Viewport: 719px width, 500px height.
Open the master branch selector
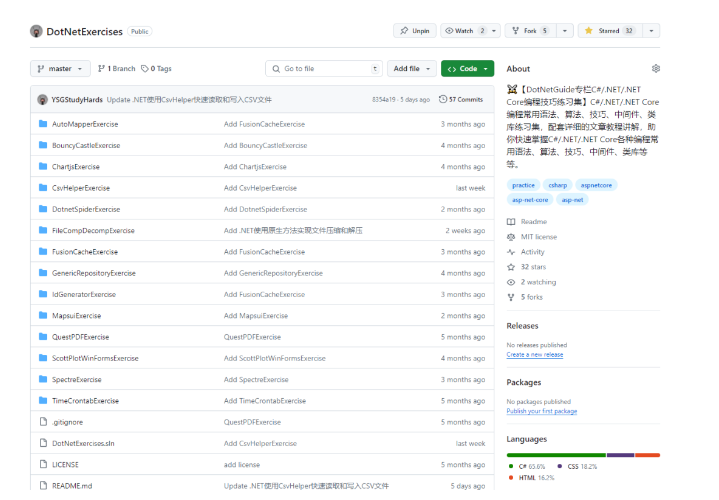(x=60, y=68)
